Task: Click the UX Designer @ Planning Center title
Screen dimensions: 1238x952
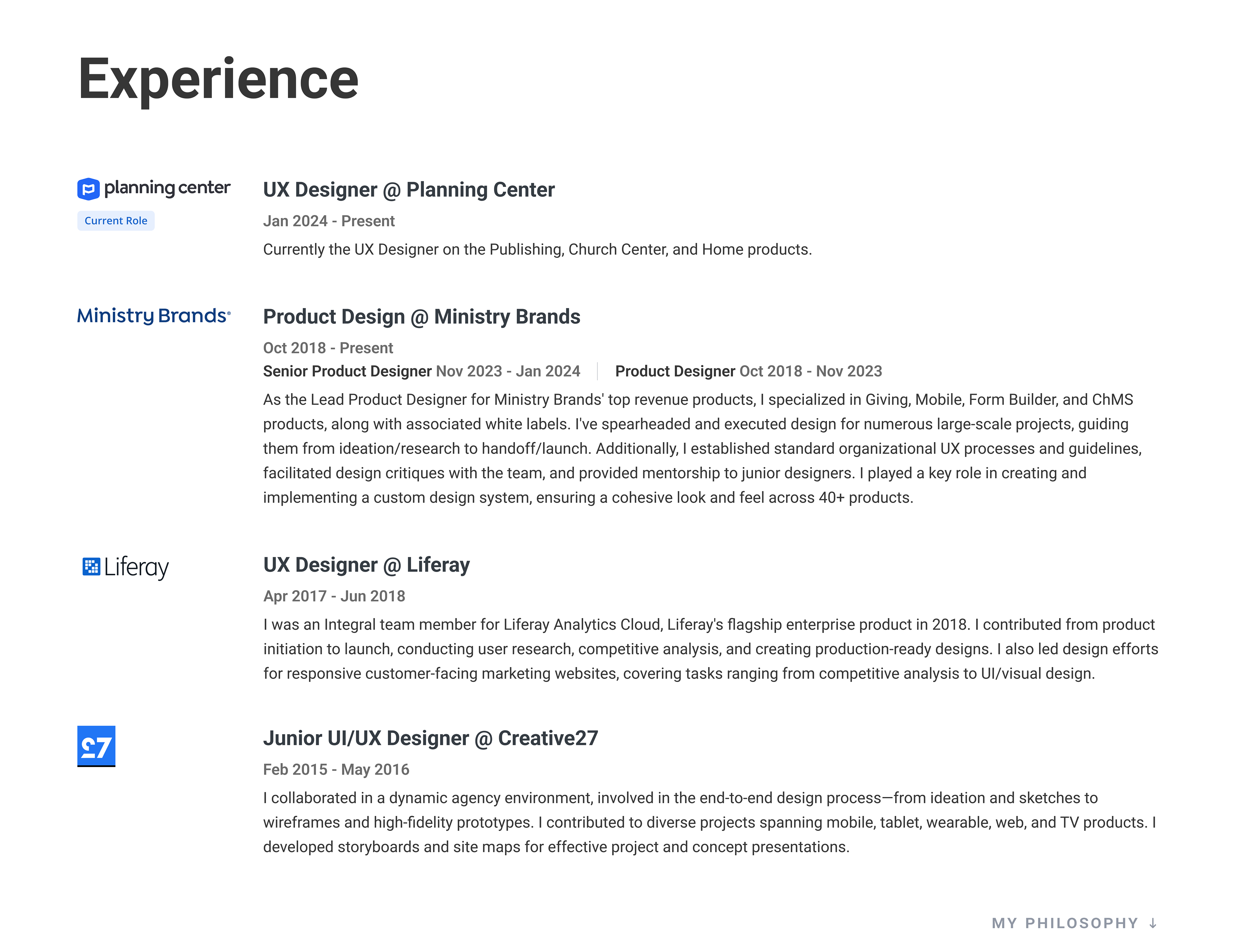Action: pyautogui.click(x=409, y=190)
